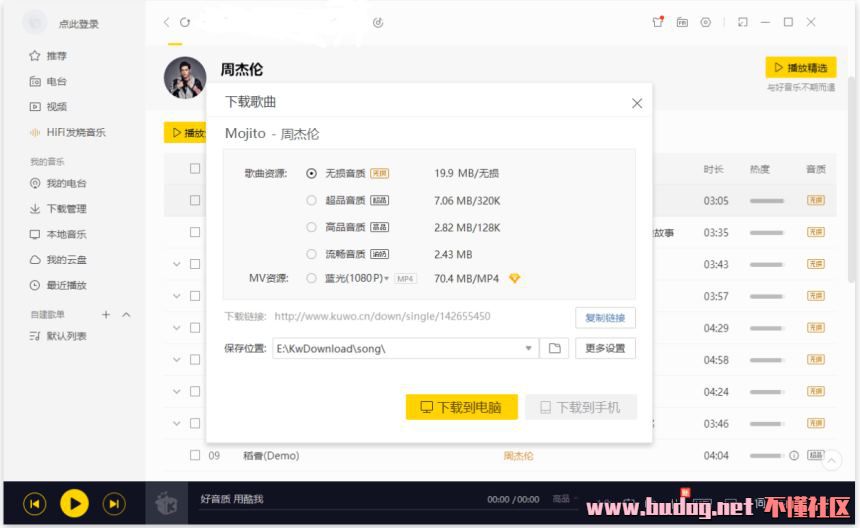Check the box for 稻香(Demo) row
The image size is (860, 528).
pos(195,455)
